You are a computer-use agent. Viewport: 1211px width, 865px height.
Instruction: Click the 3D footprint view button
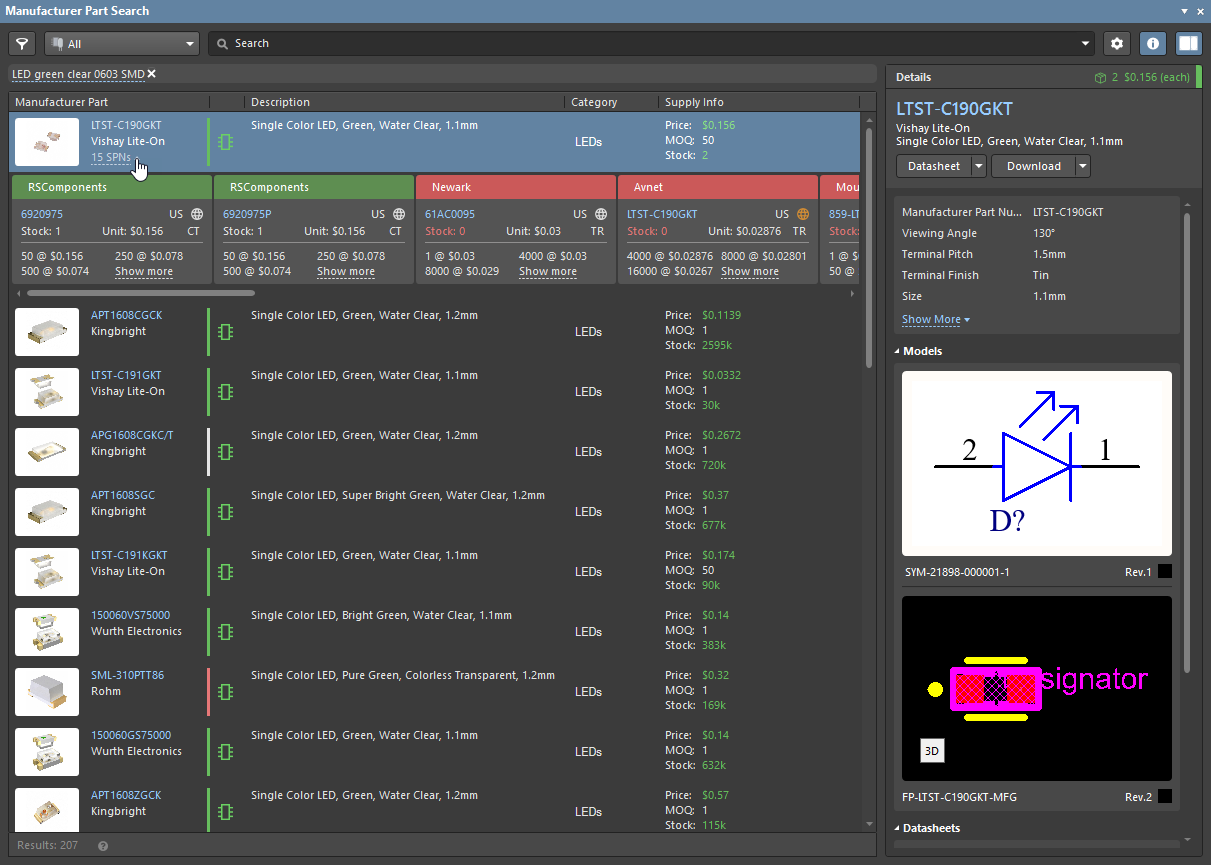[x=932, y=751]
